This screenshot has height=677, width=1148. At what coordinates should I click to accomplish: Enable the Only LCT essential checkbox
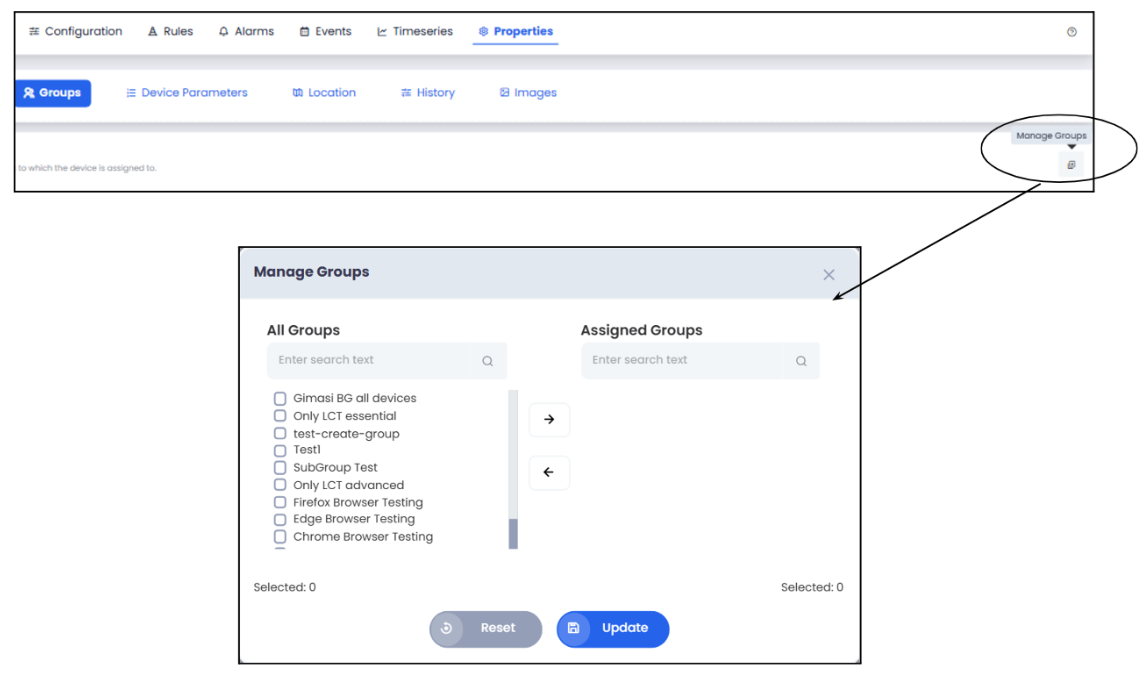coord(280,416)
